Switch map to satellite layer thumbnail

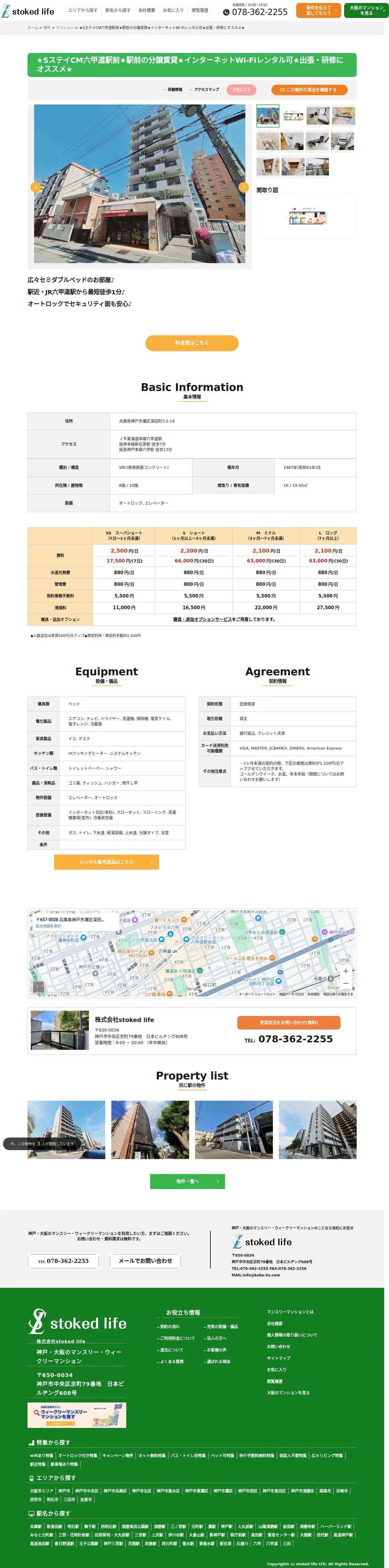pos(38,987)
